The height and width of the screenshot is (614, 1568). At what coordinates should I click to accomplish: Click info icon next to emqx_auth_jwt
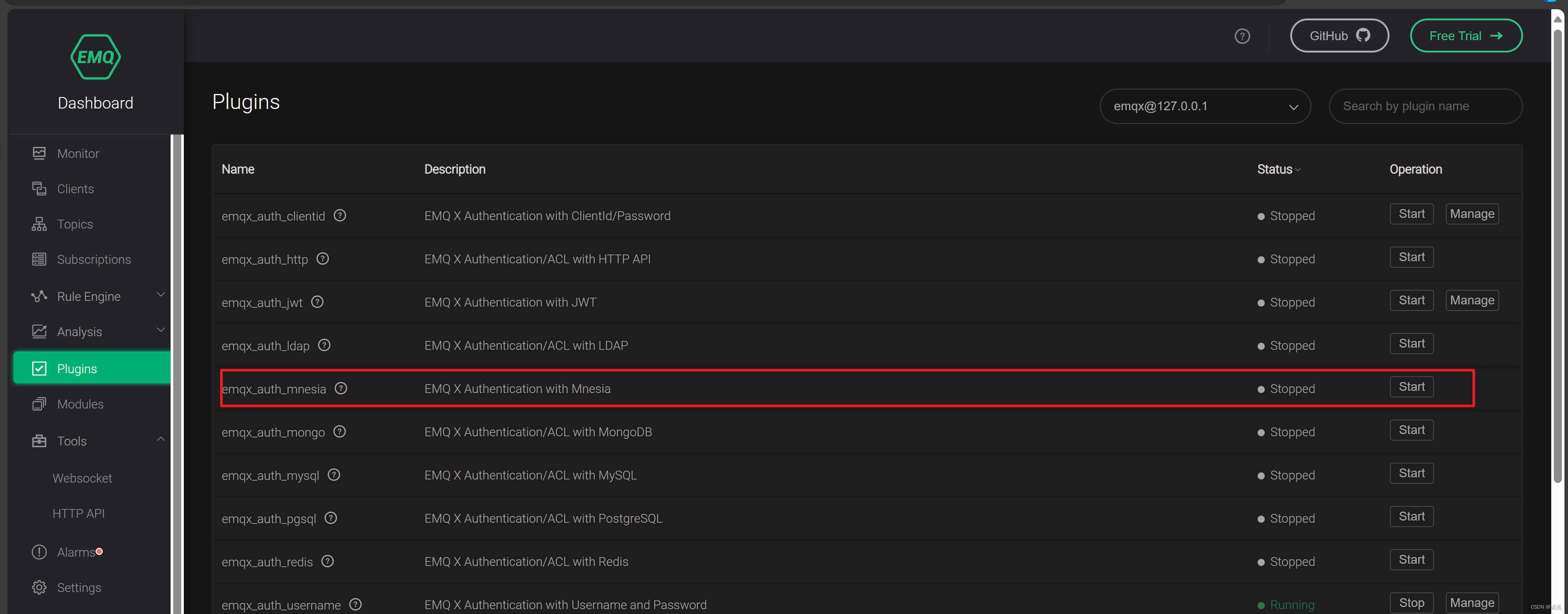[x=317, y=302]
